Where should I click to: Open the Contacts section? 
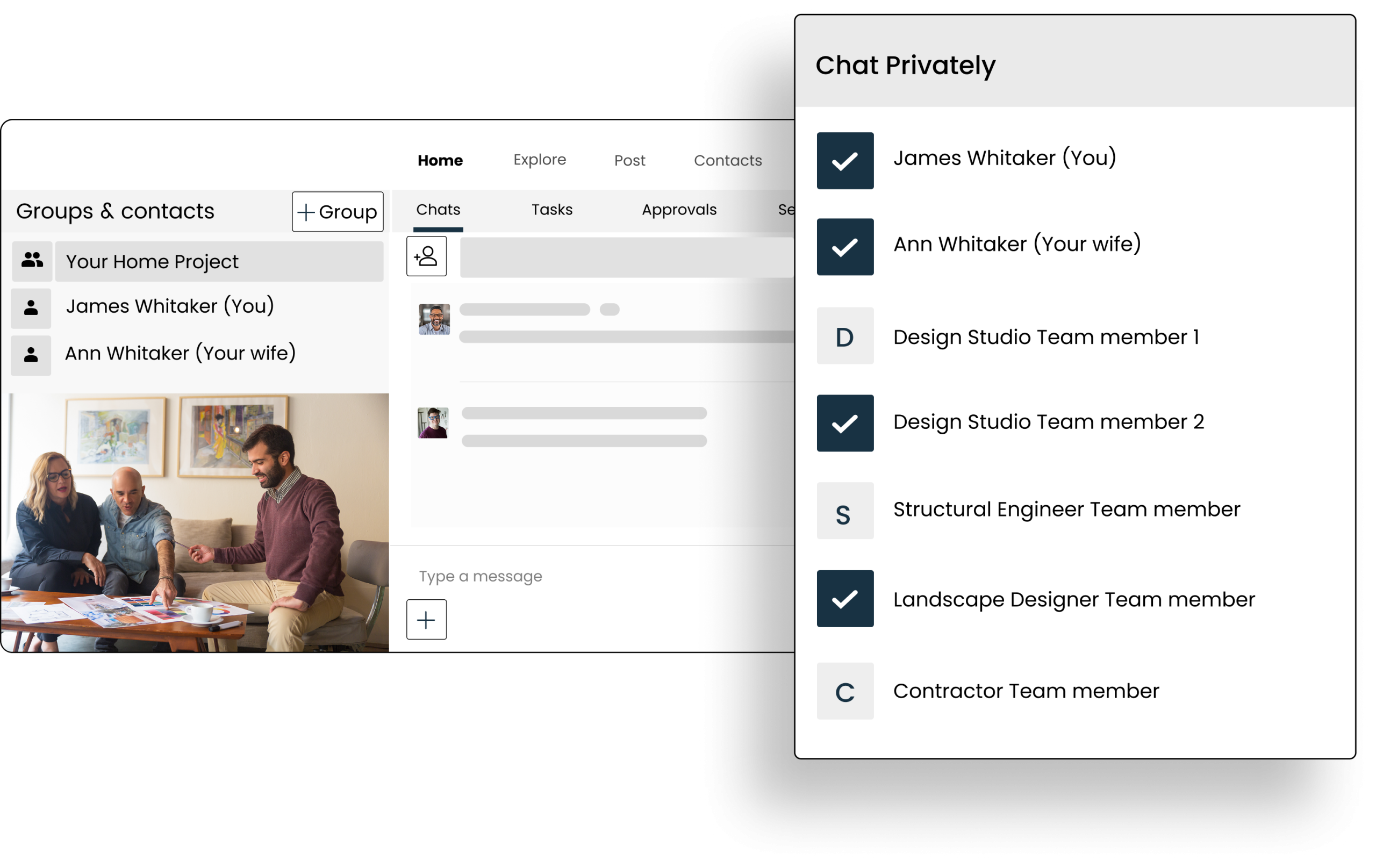click(727, 161)
